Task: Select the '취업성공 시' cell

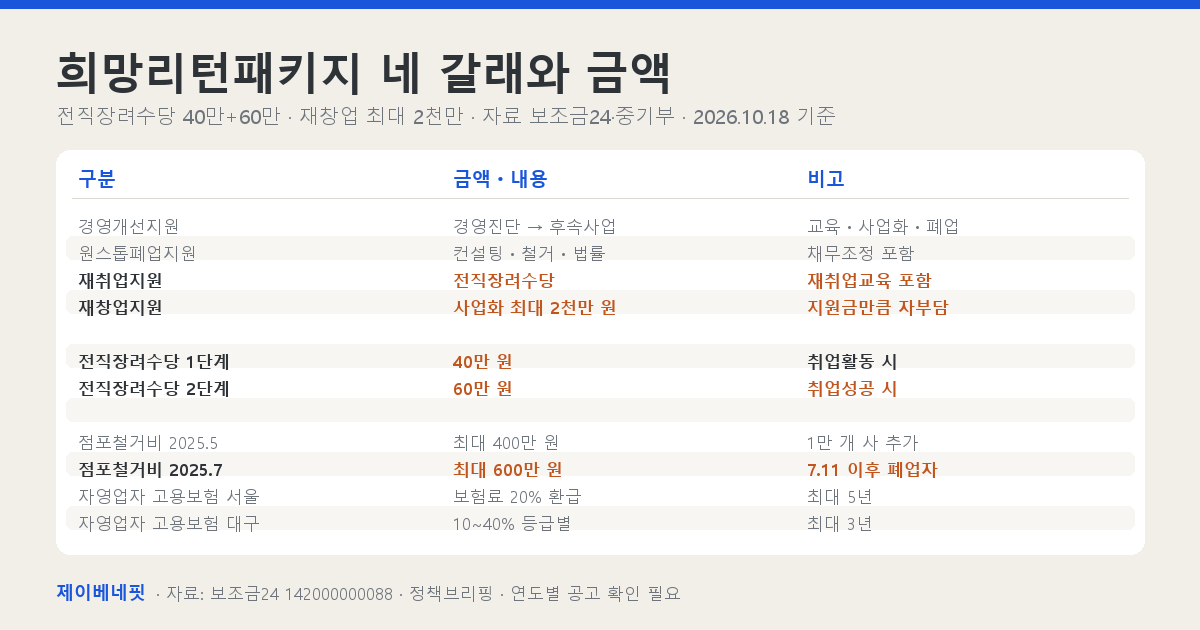Action: [852, 388]
